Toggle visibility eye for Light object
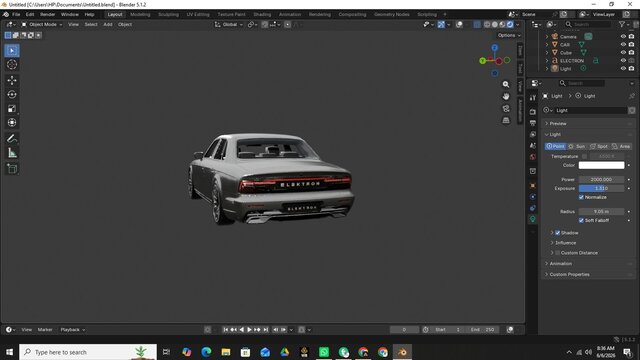Image resolution: width=640 pixels, height=360 pixels. [623, 69]
